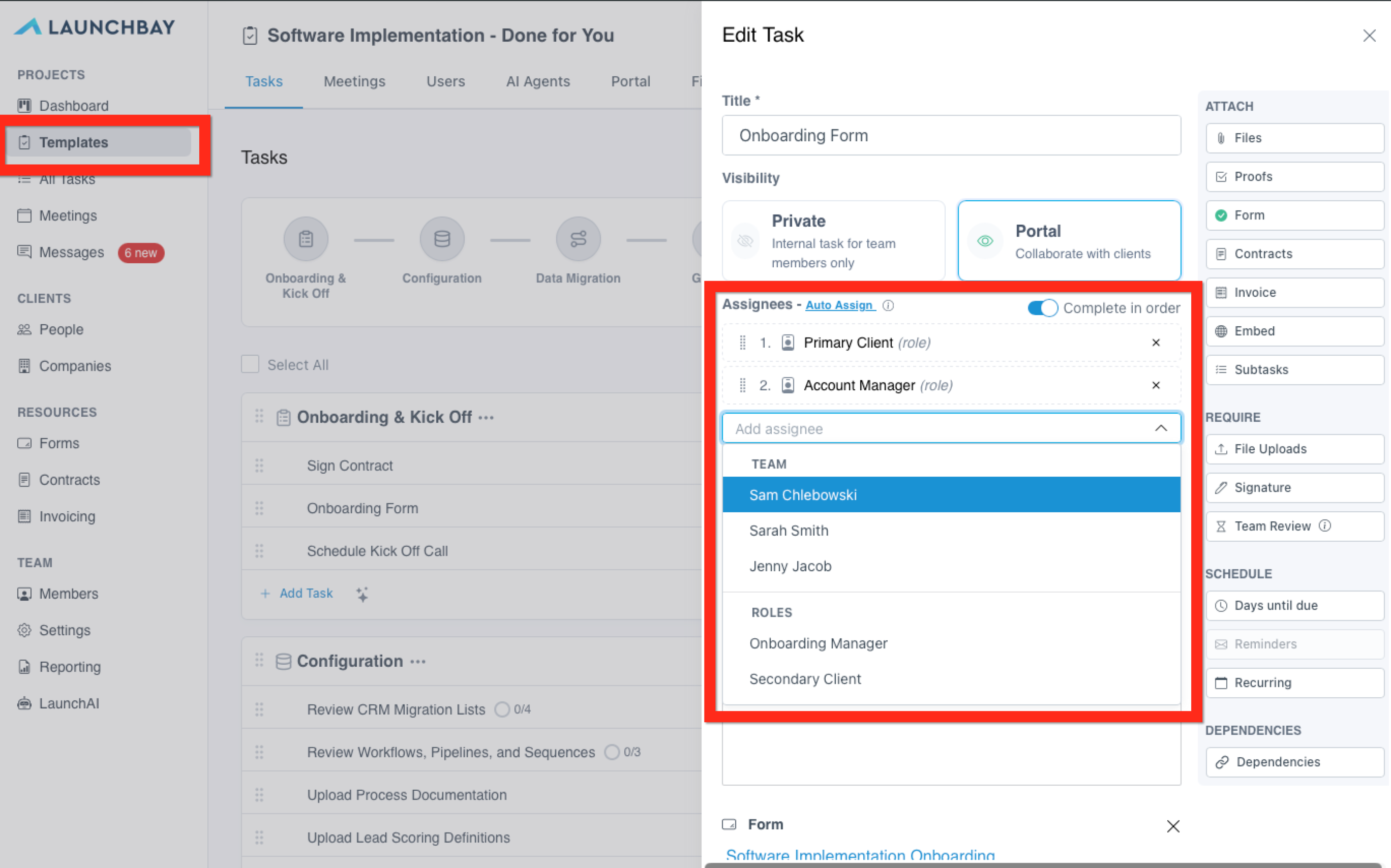The width and height of the screenshot is (1391, 868).
Task: Remove Primary Client assignee with X icon
Action: coord(1156,343)
